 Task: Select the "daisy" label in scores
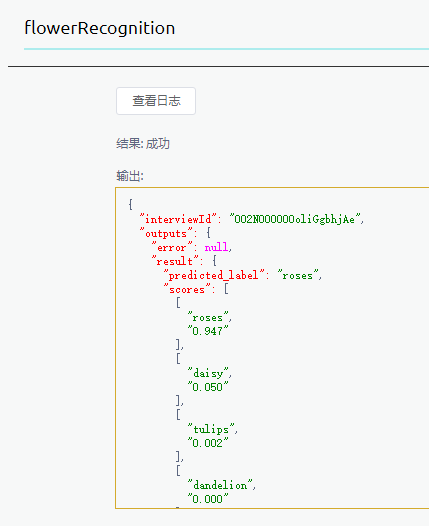coord(208,373)
